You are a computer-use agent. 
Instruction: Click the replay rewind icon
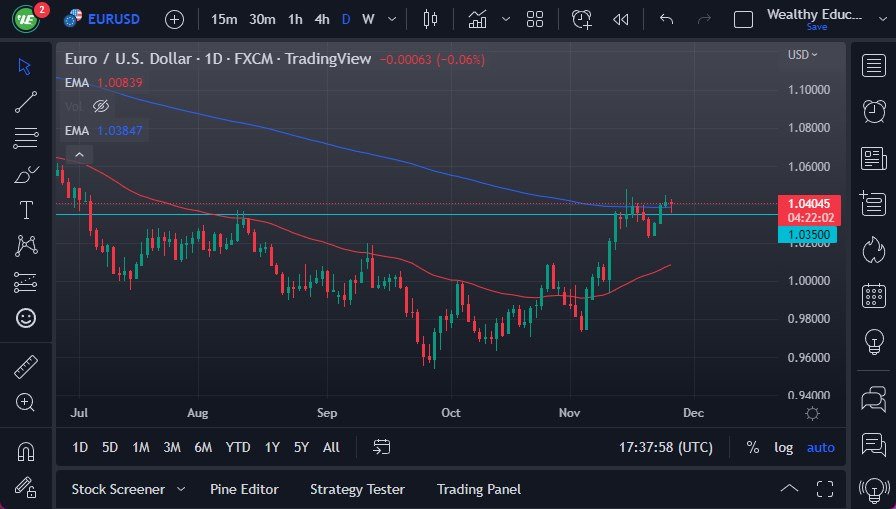pyautogui.click(x=621, y=19)
